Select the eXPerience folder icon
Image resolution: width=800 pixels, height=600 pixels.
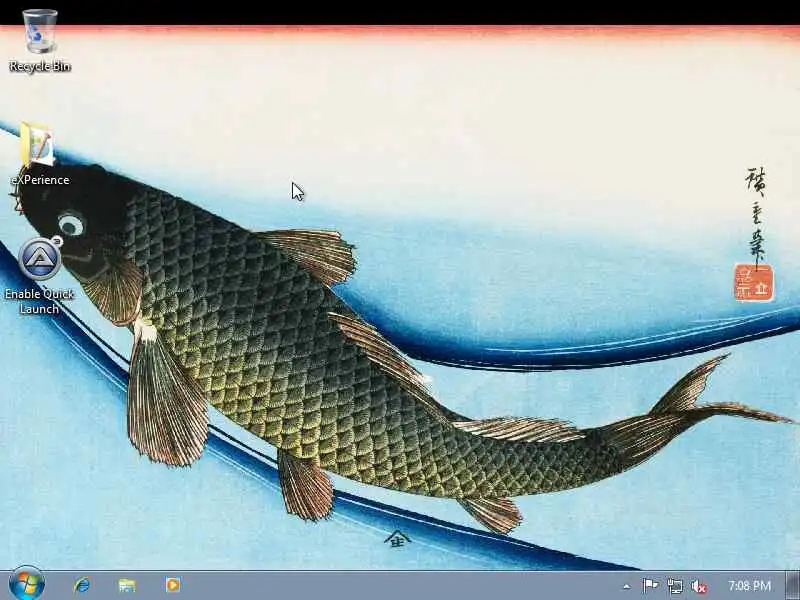pos(37,145)
